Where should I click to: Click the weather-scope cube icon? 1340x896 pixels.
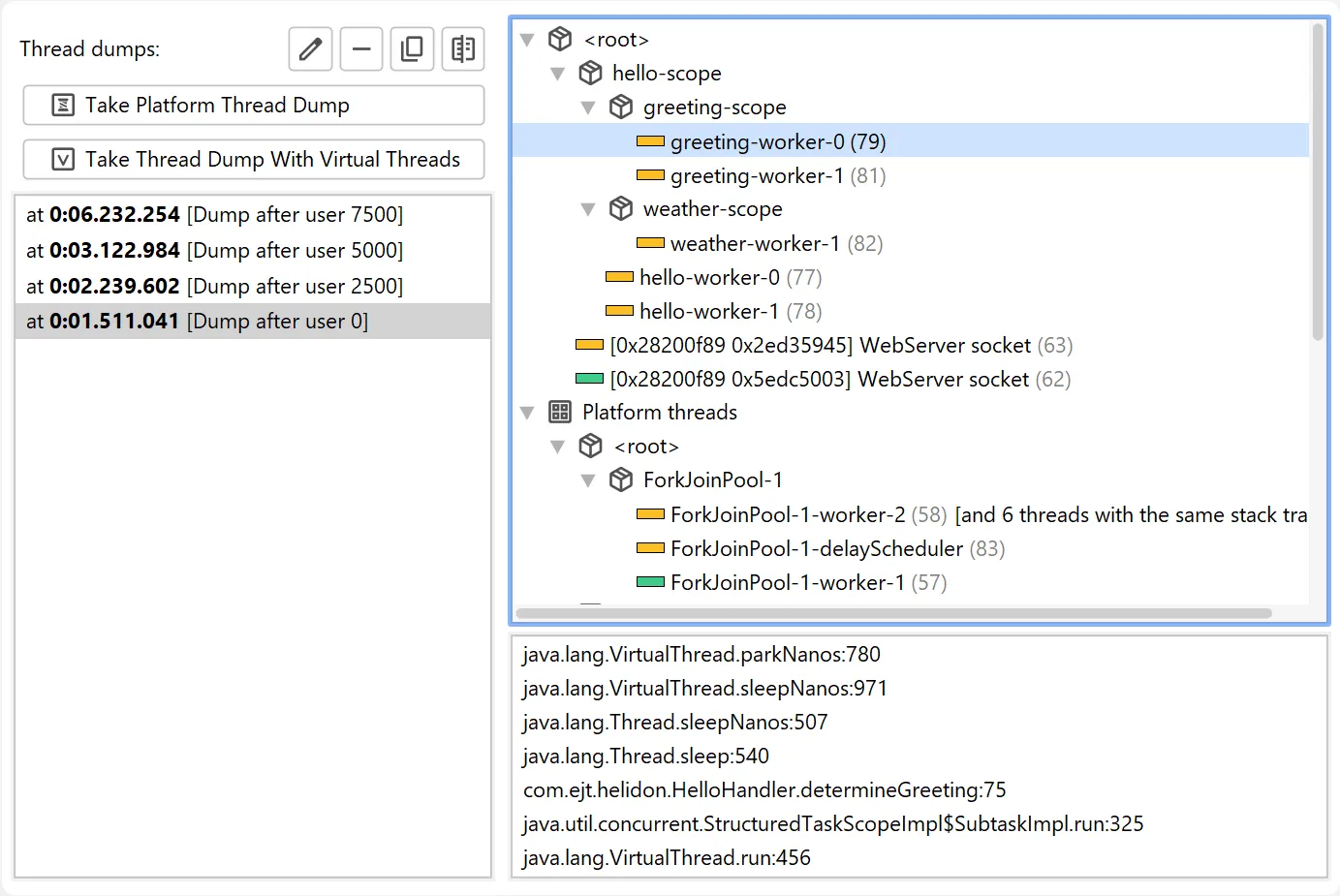(621, 208)
